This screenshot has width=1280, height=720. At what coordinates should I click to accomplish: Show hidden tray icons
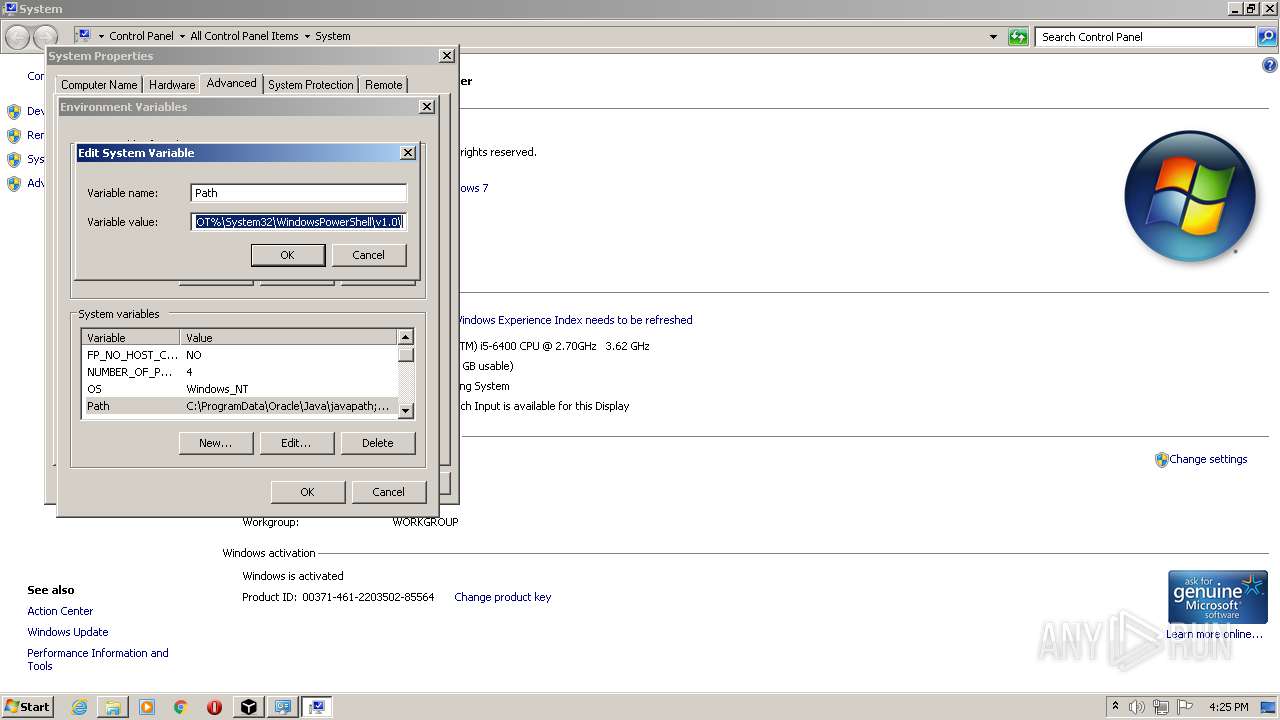[1116, 707]
